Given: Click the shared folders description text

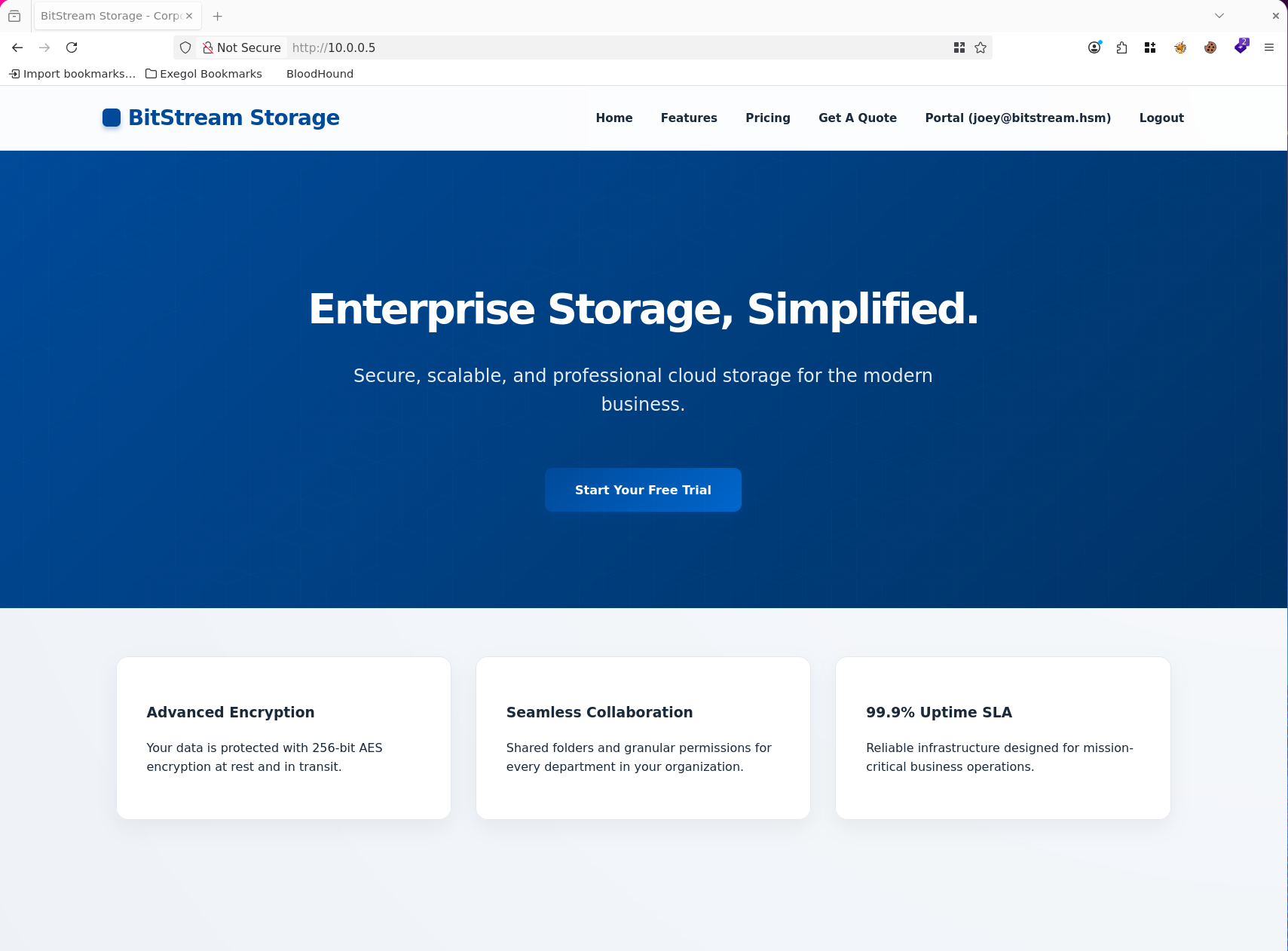Looking at the screenshot, I should click(x=639, y=757).
